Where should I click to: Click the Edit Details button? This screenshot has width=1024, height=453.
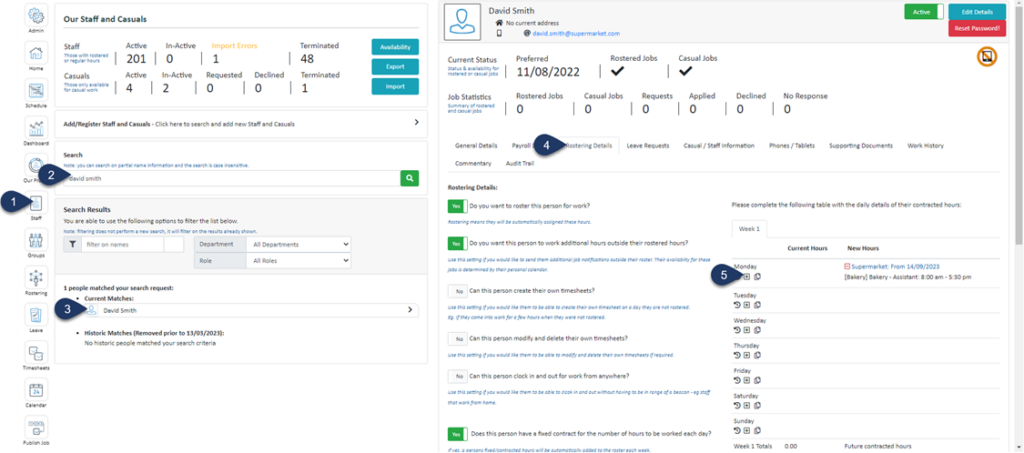click(976, 12)
